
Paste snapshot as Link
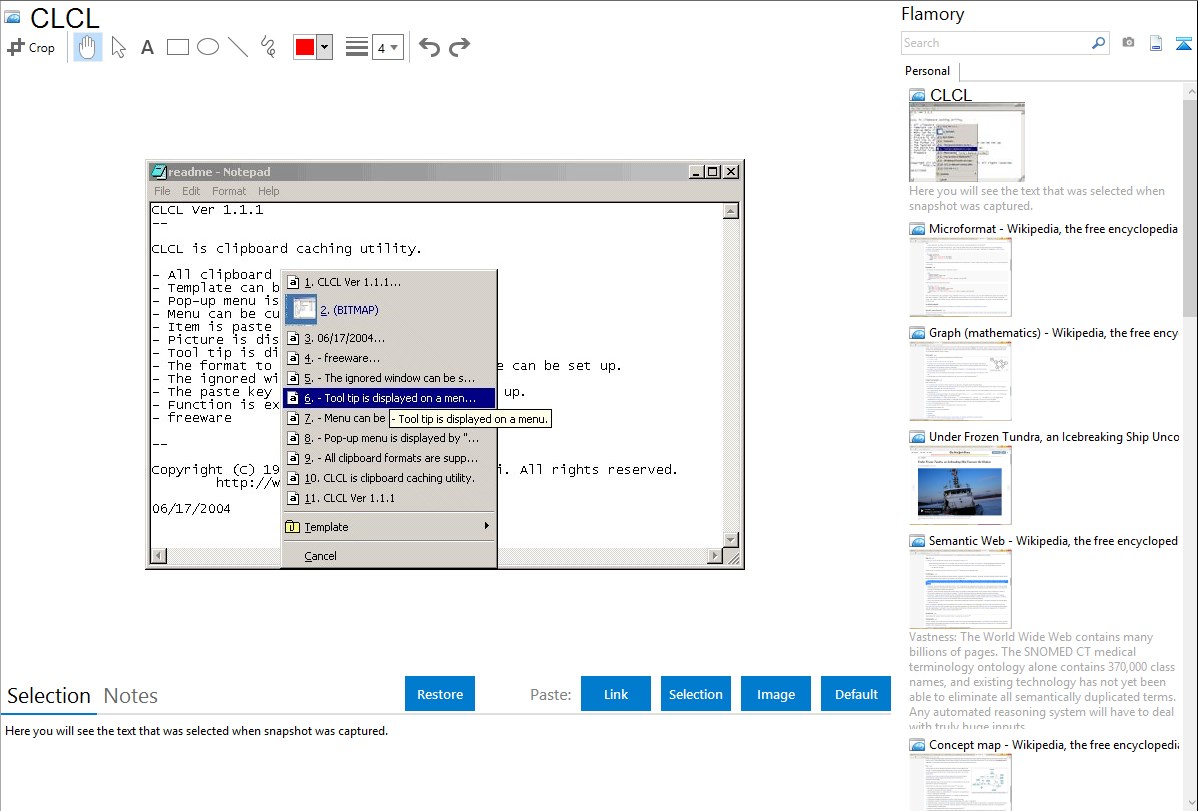point(616,694)
